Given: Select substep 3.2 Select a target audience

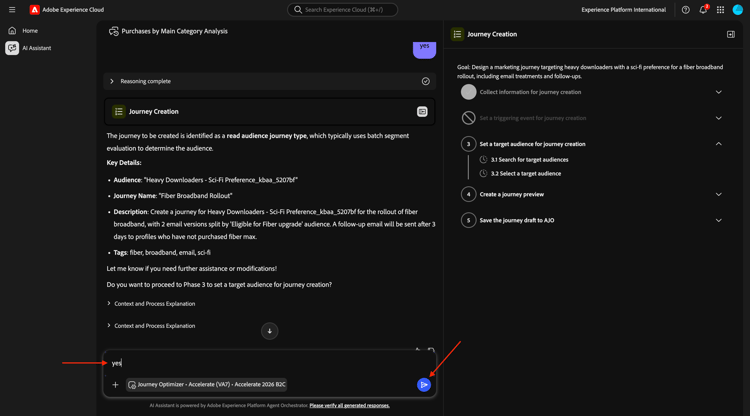Looking at the screenshot, I should tap(526, 174).
